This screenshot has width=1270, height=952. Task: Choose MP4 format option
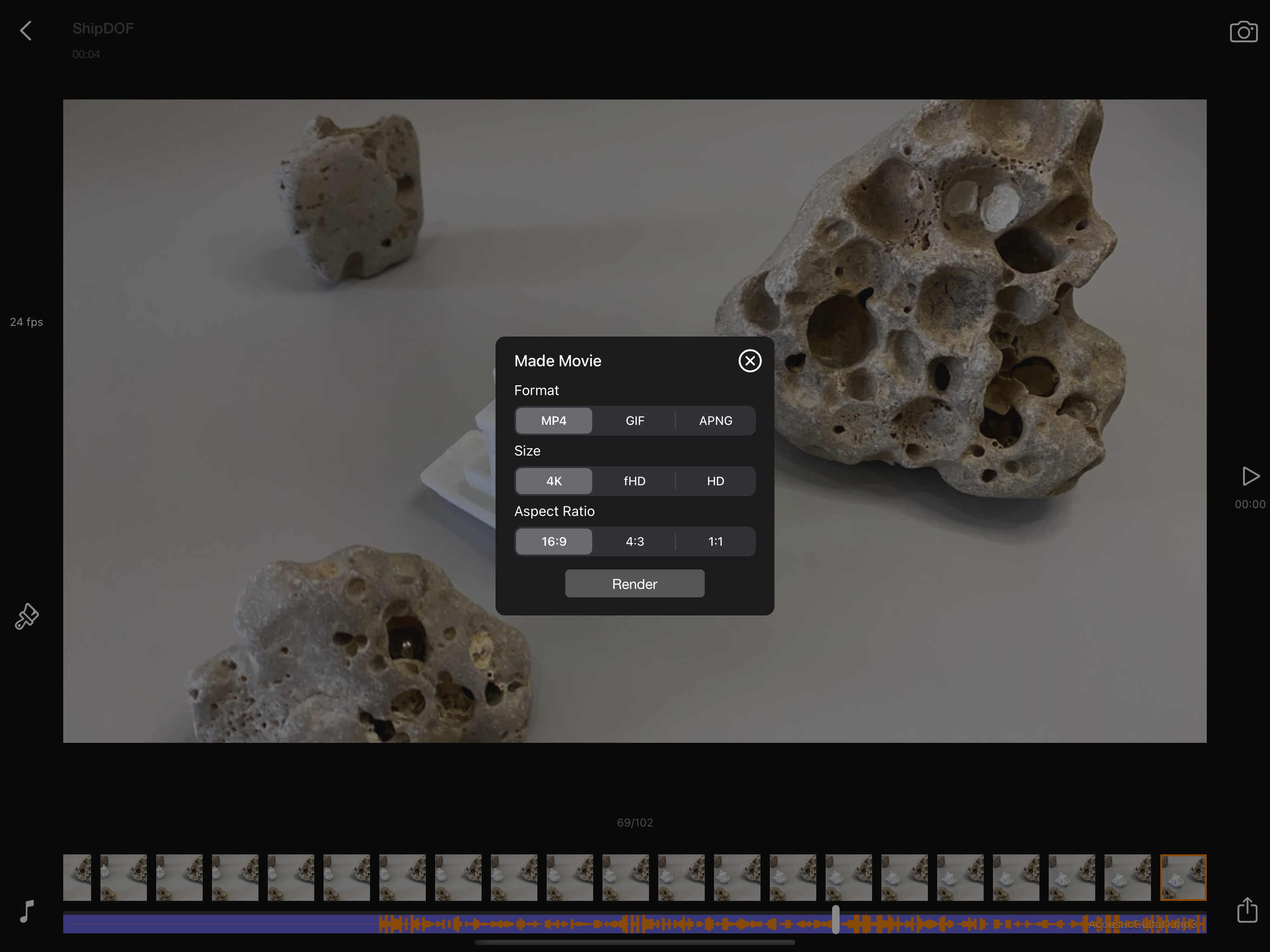click(x=554, y=421)
